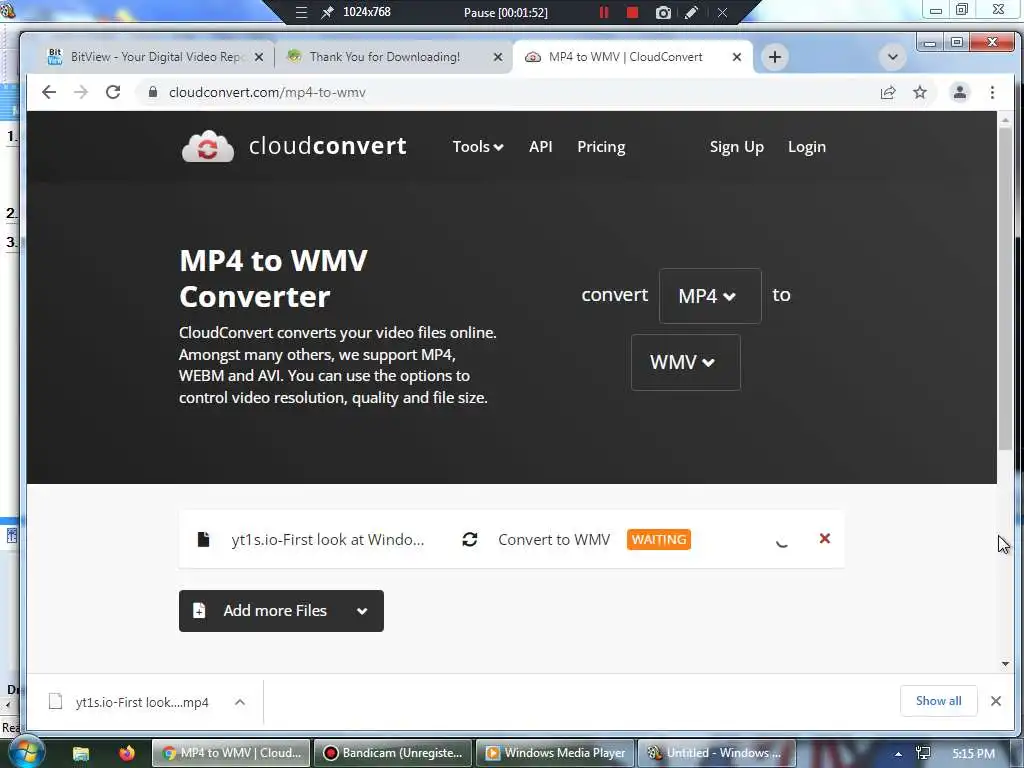Click the scrollbar up arrow
1024x768 pixels.
pos(1005,120)
